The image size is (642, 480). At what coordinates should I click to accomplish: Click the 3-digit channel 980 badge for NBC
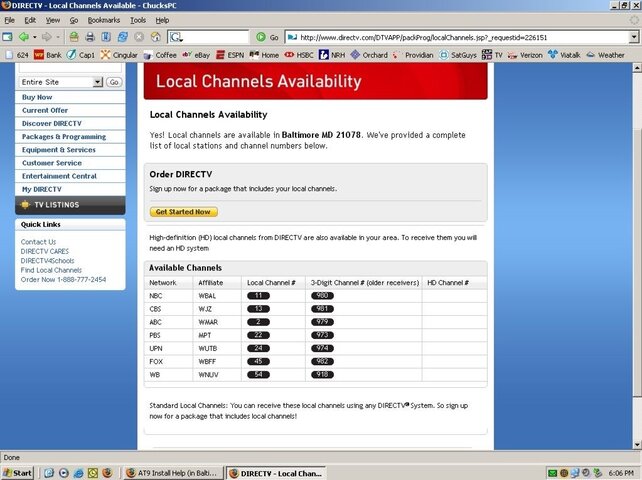click(x=322, y=295)
